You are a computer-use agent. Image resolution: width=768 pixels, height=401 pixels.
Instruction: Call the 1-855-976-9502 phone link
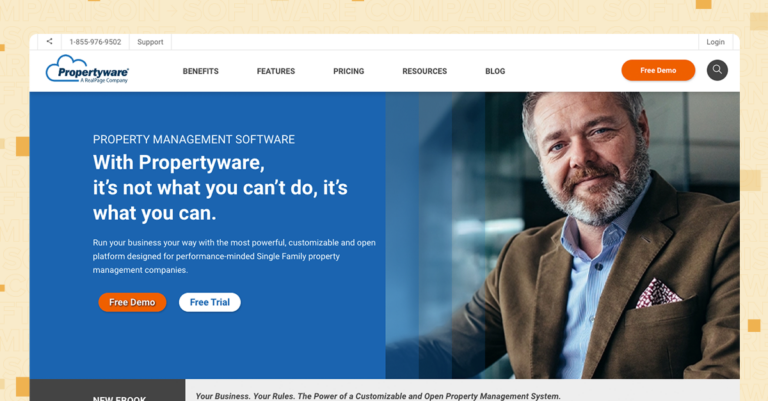95,42
